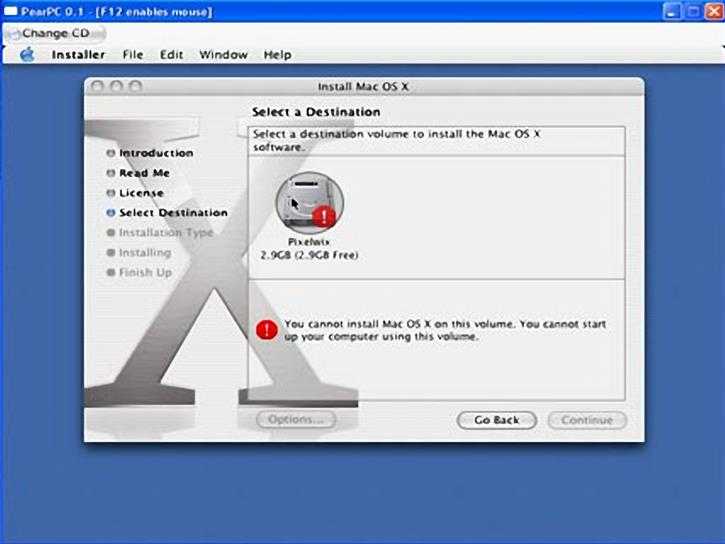Open the File menu
Viewport: 725px width, 544px height.
pos(133,55)
